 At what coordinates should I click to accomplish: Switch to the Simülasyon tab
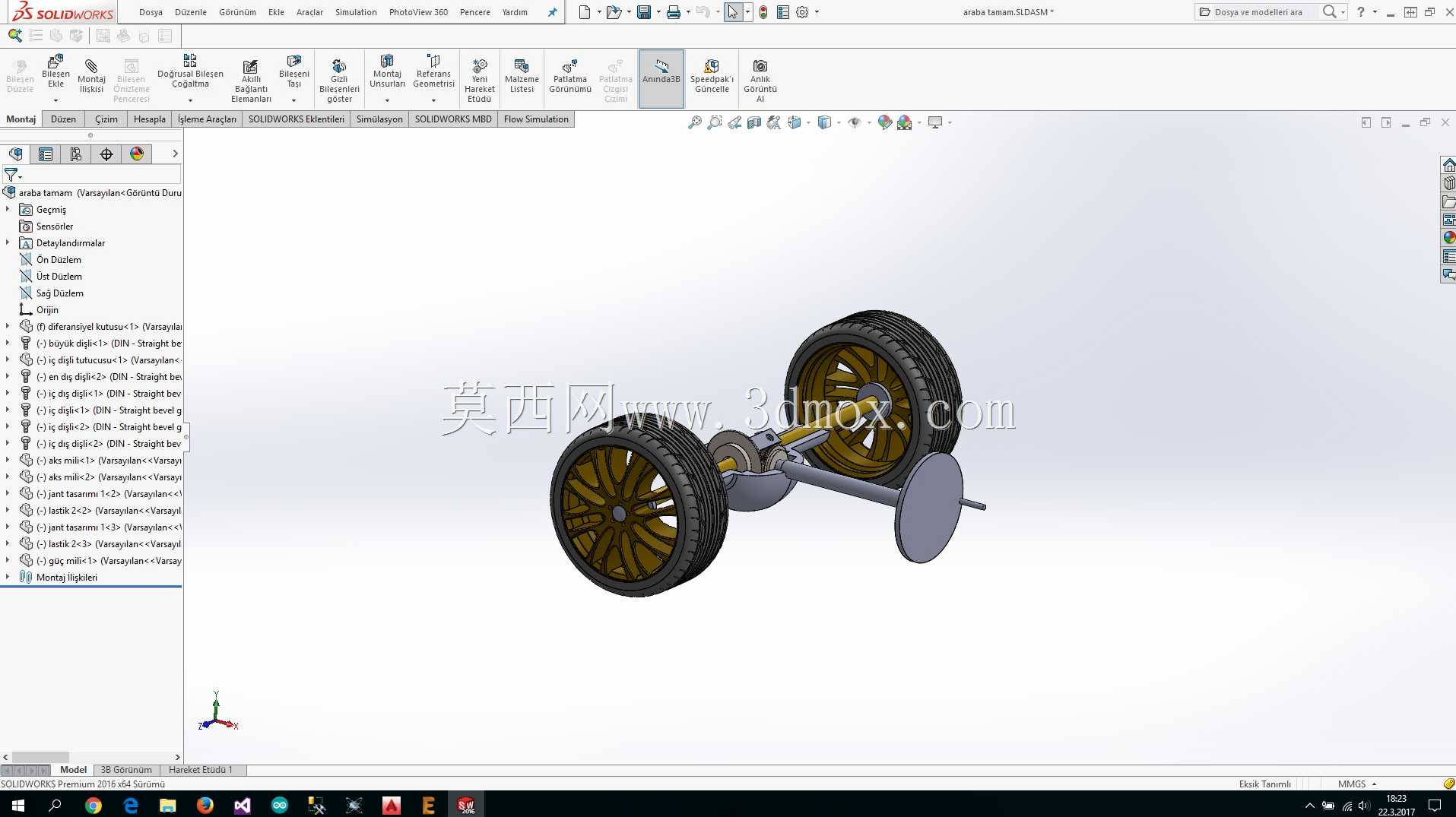tap(379, 119)
